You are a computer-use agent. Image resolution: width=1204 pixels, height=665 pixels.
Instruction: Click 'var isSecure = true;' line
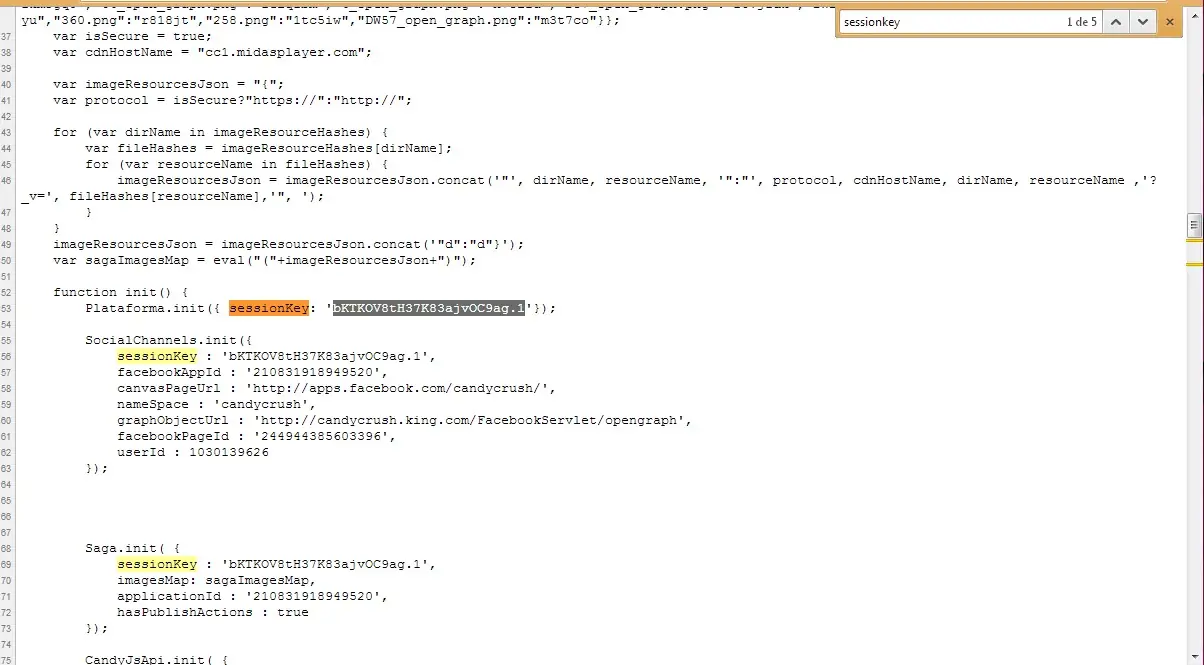click(x=133, y=36)
